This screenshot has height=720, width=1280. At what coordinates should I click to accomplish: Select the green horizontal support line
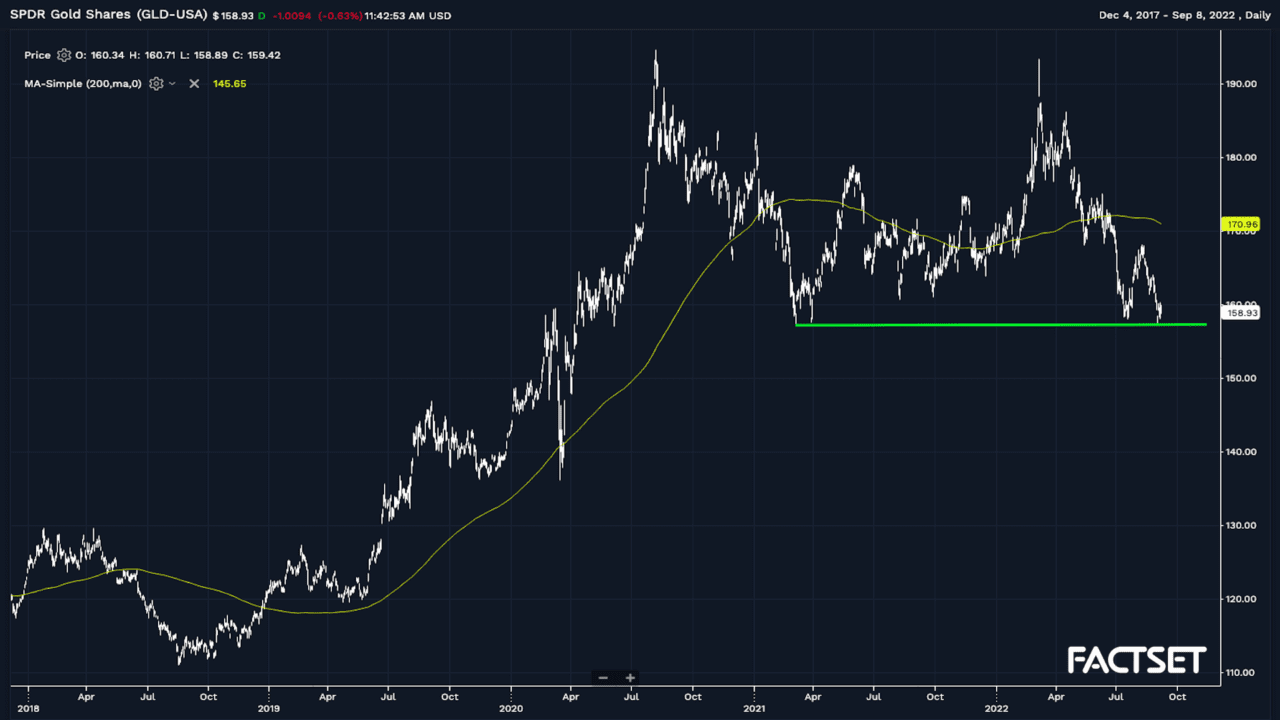1000,324
